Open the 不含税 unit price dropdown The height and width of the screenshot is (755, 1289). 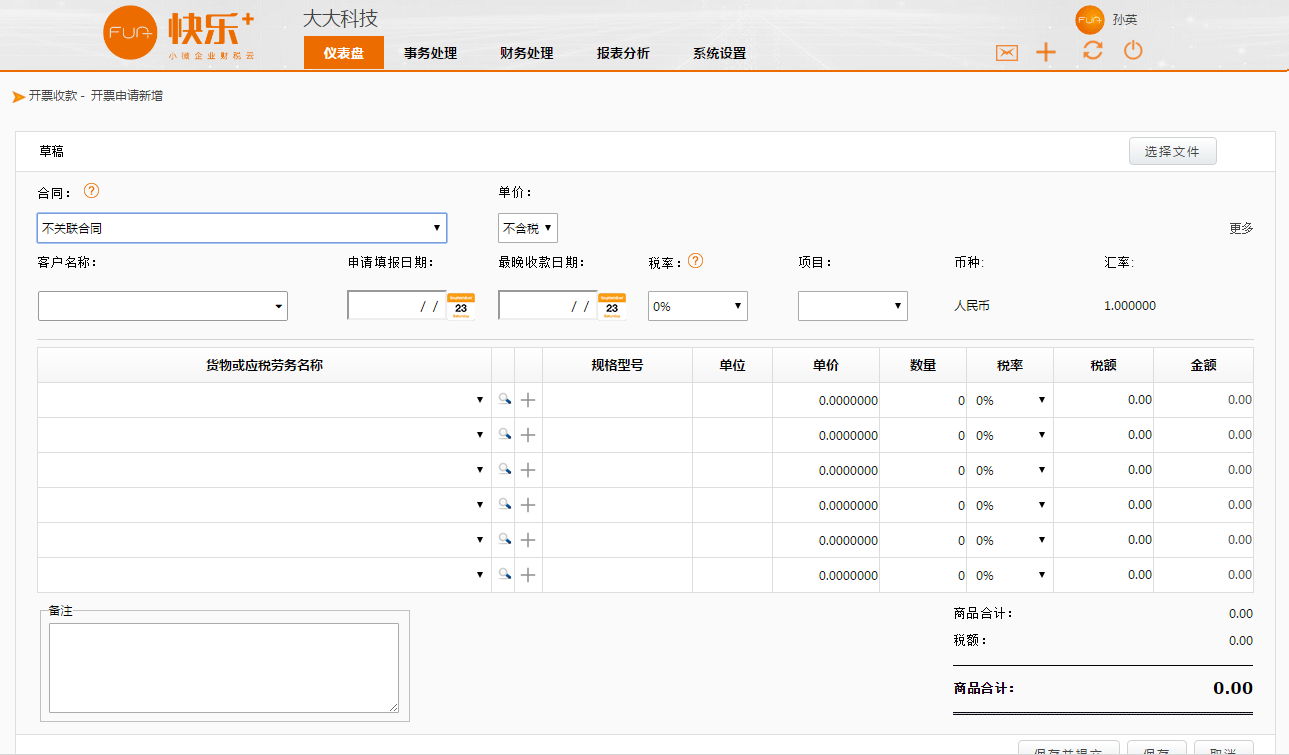[528, 228]
